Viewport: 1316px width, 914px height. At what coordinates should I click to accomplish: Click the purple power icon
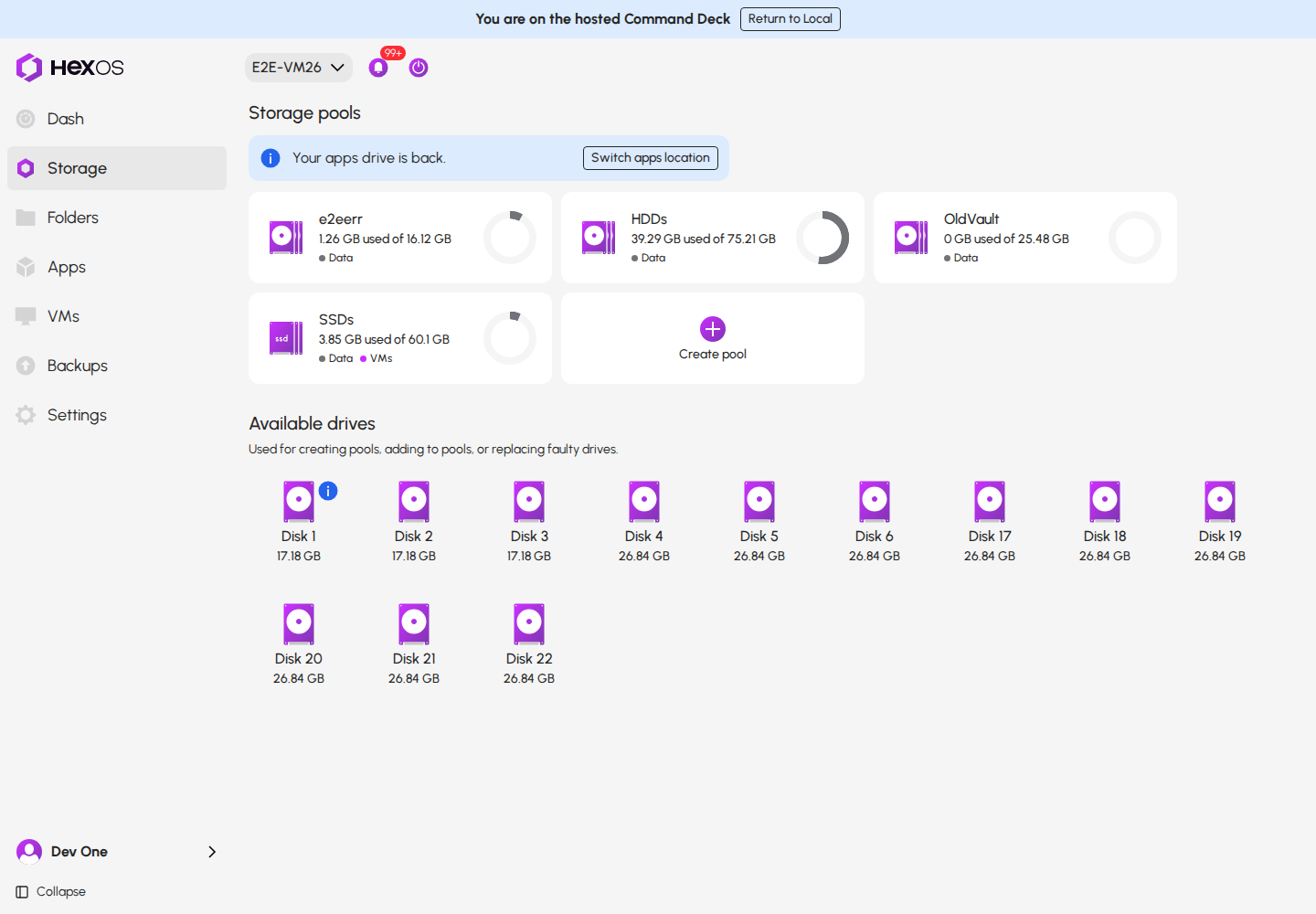pyautogui.click(x=419, y=68)
